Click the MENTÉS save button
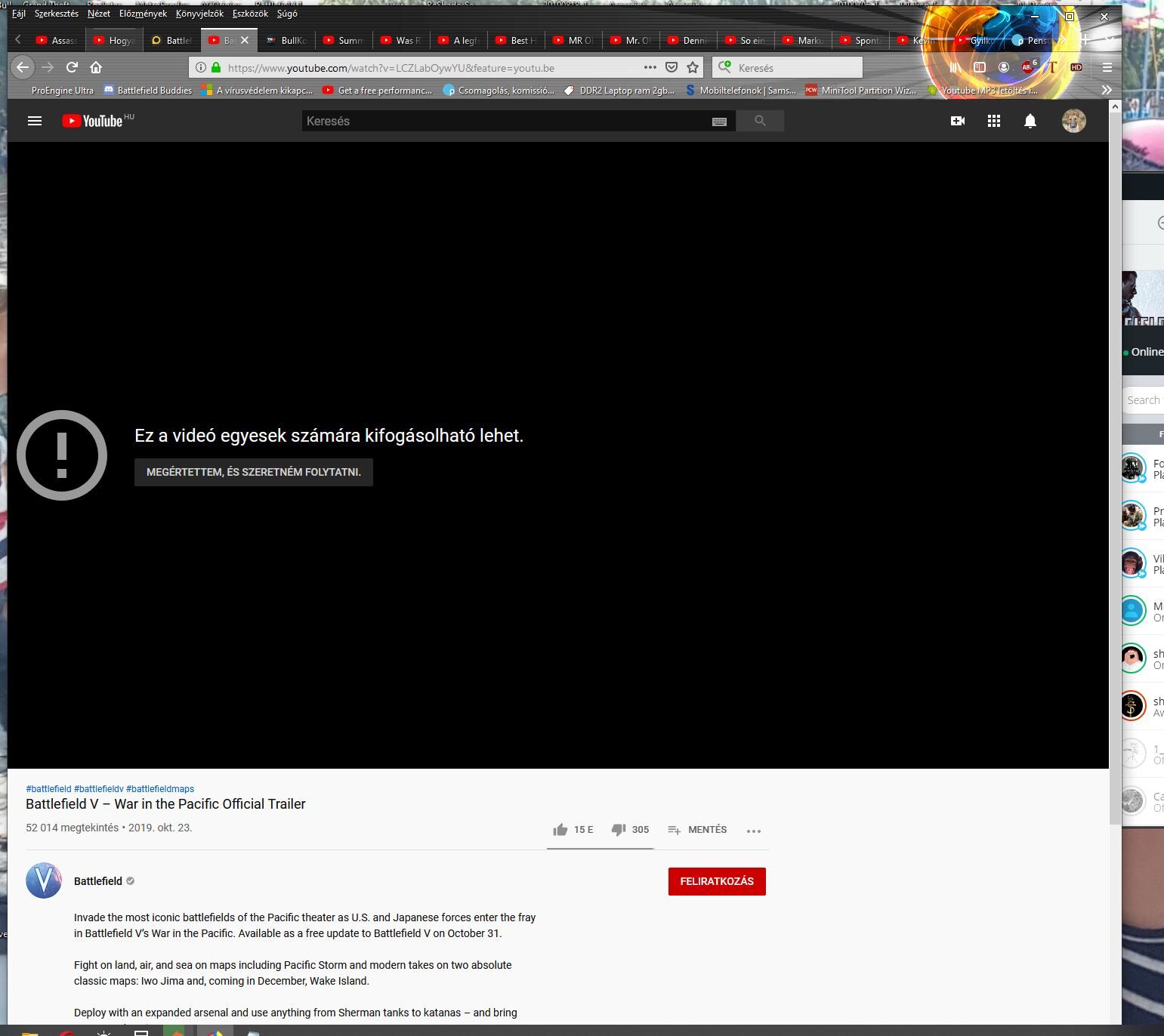Image resolution: width=1164 pixels, height=1036 pixels. [x=697, y=830]
